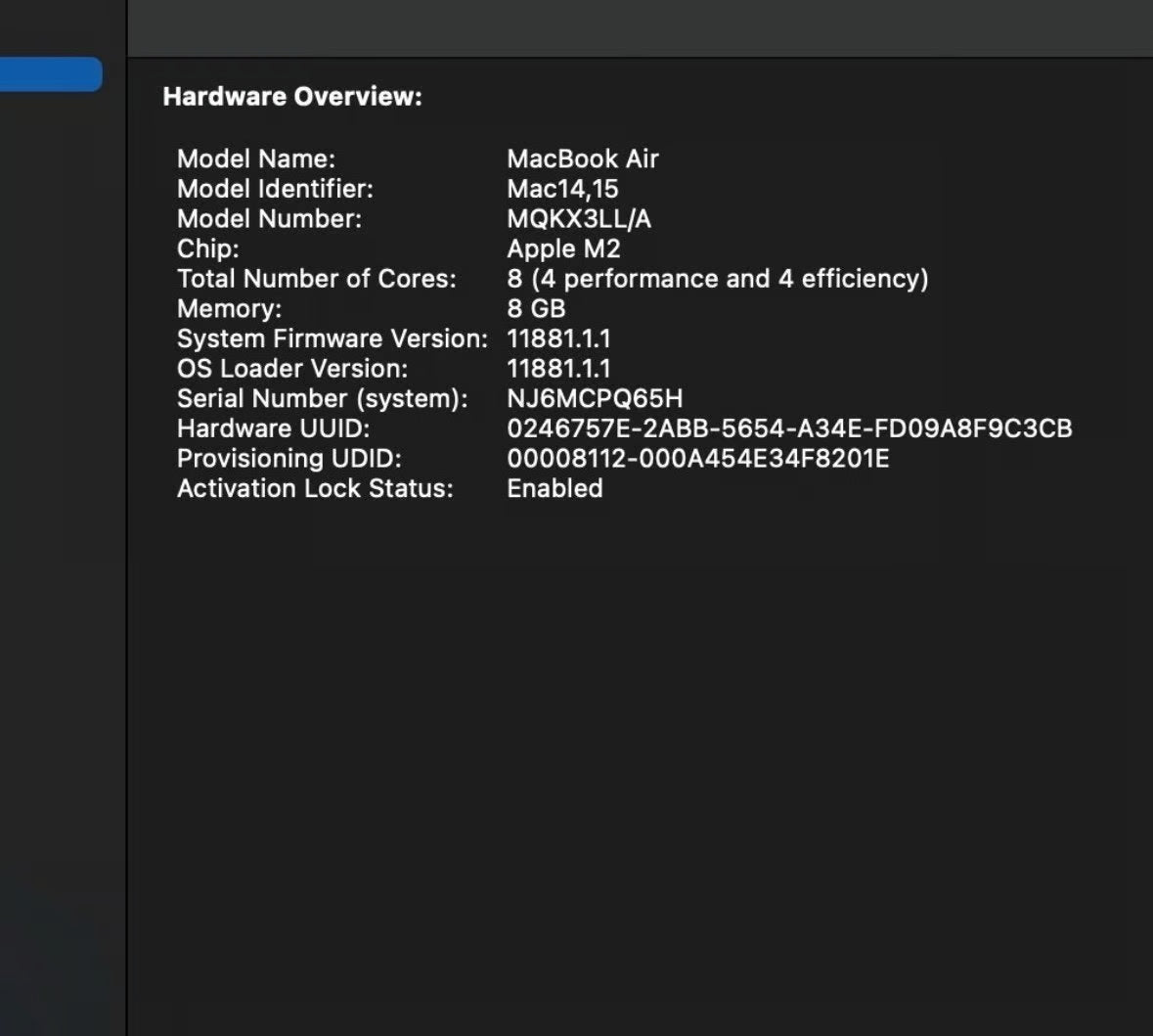Select the 8 GB memory value
The width and height of the screenshot is (1153, 1036).
(x=536, y=309)
